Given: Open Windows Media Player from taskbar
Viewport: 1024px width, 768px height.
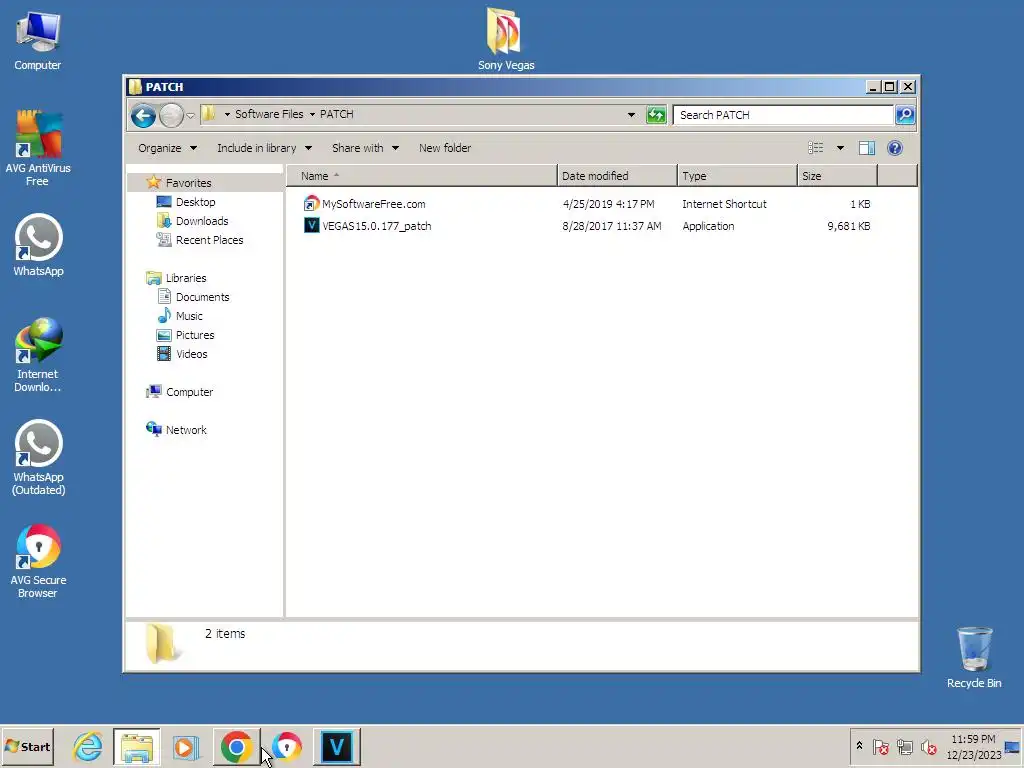Looking at the screenshot, I should pyautogui.click(x=186, y=746).
